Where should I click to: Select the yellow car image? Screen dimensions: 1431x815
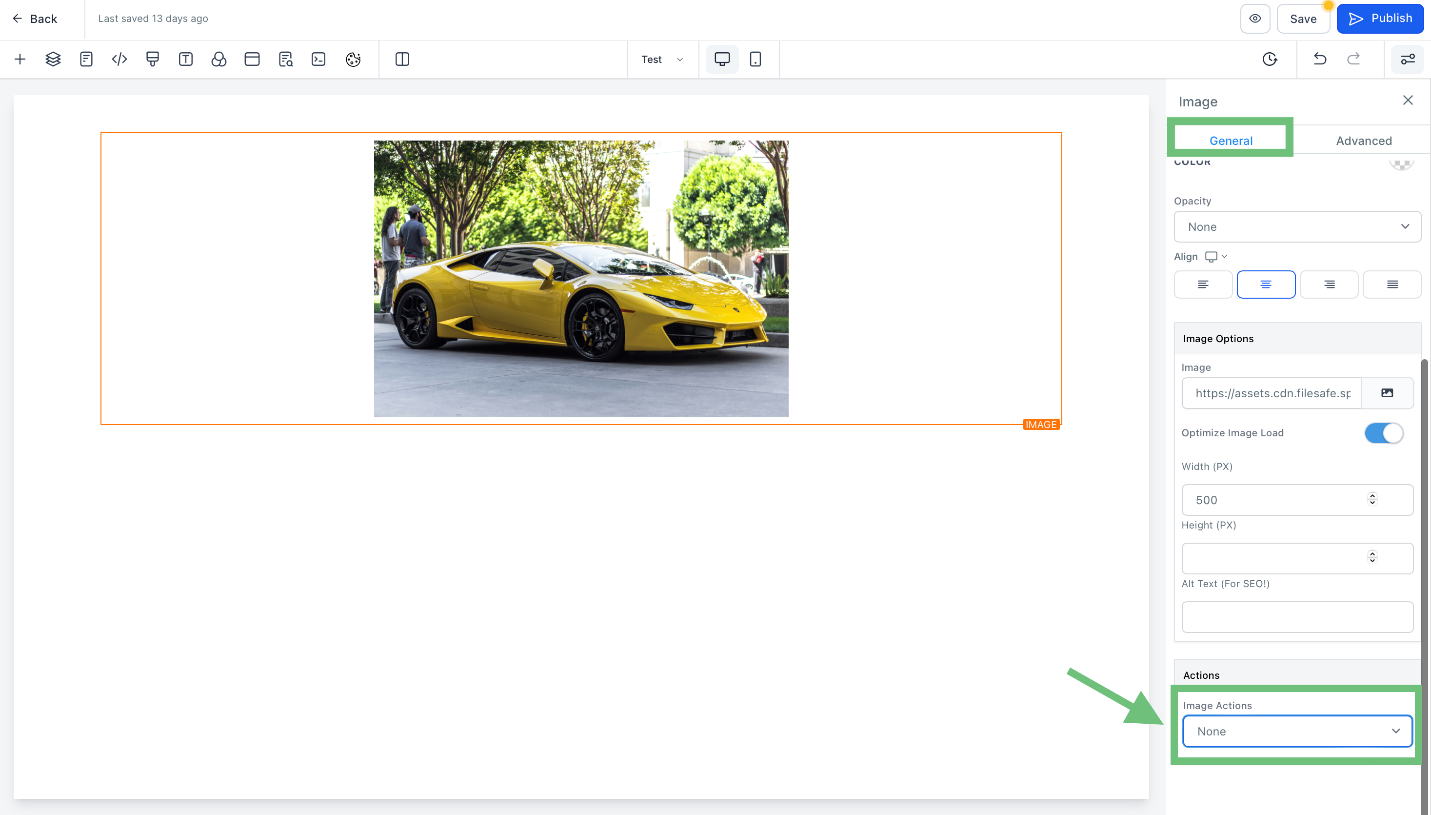click(581, 278)
